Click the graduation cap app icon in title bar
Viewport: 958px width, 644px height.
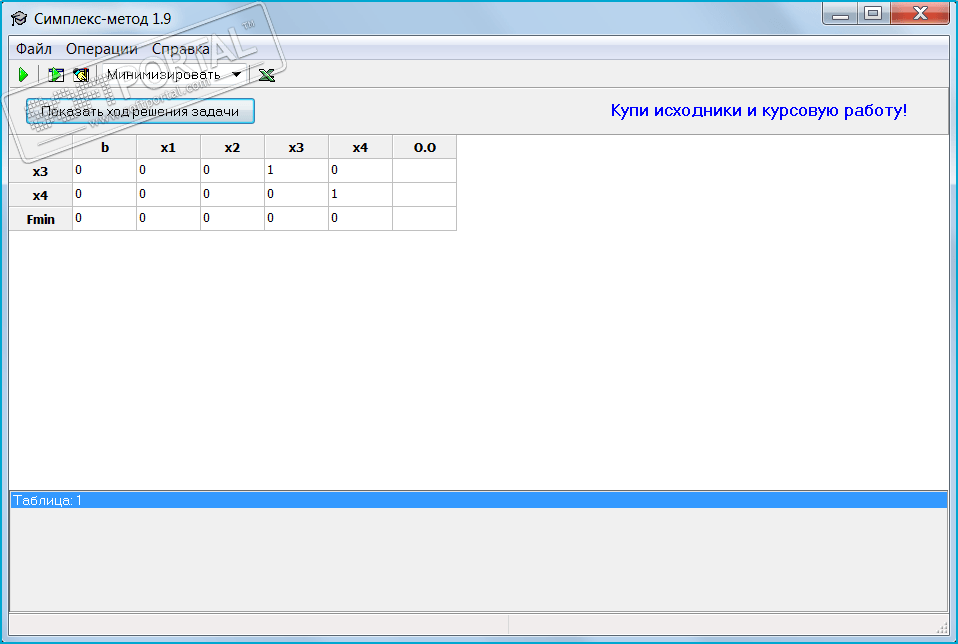click(19, 18)
